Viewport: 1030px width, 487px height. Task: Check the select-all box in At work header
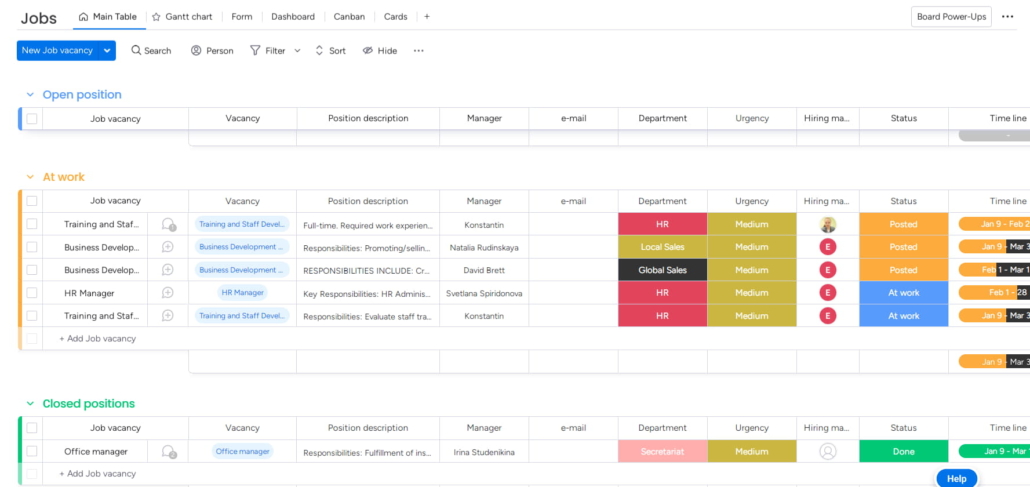tap(32, 201)
